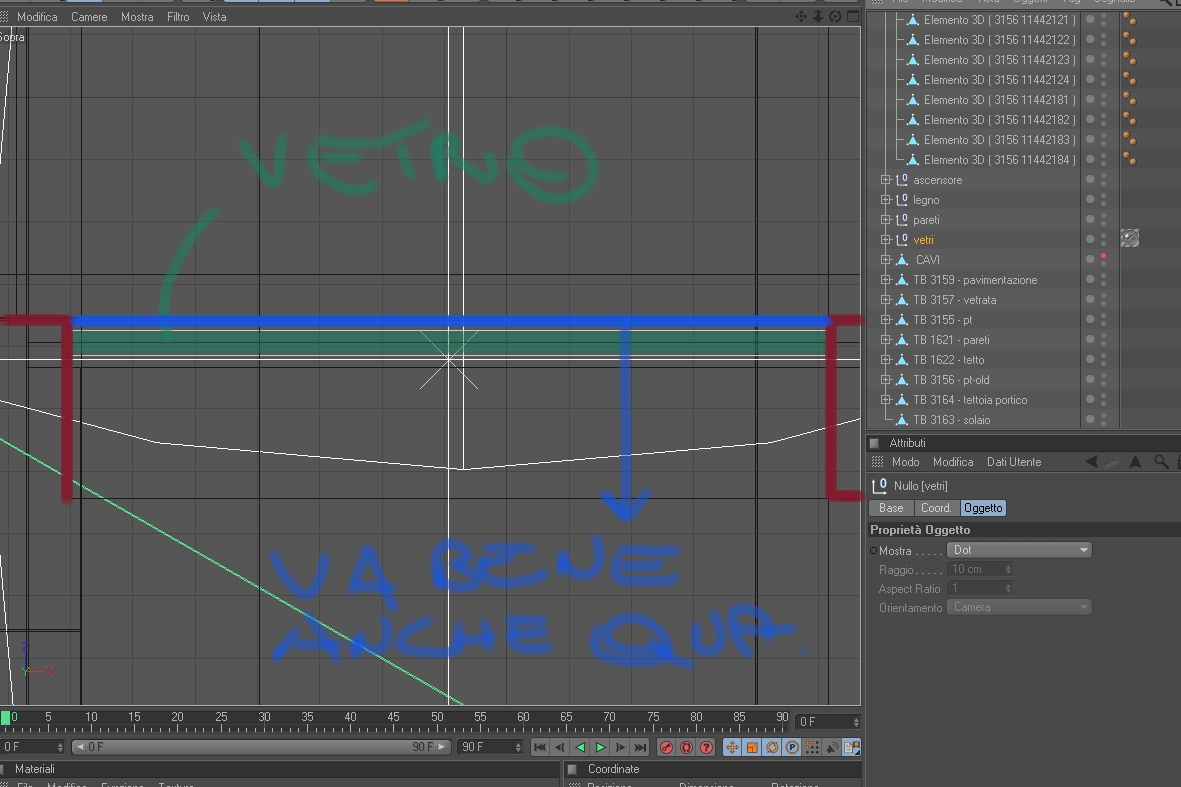Toggle parameter keyframe recording P icon

(x=792, y=747)
